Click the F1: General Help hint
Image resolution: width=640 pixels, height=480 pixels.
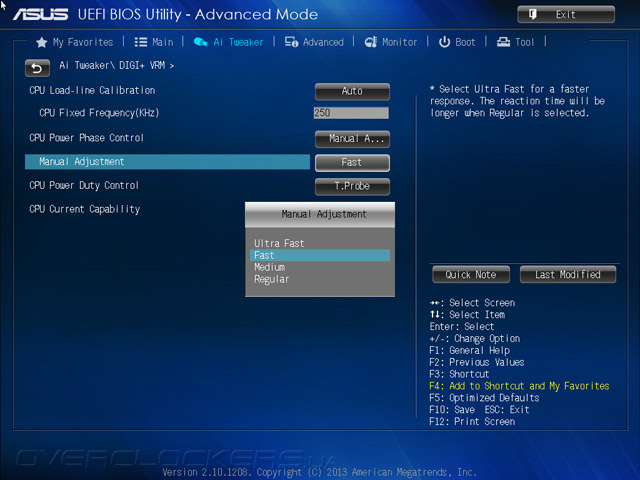(x=469, y=351)
